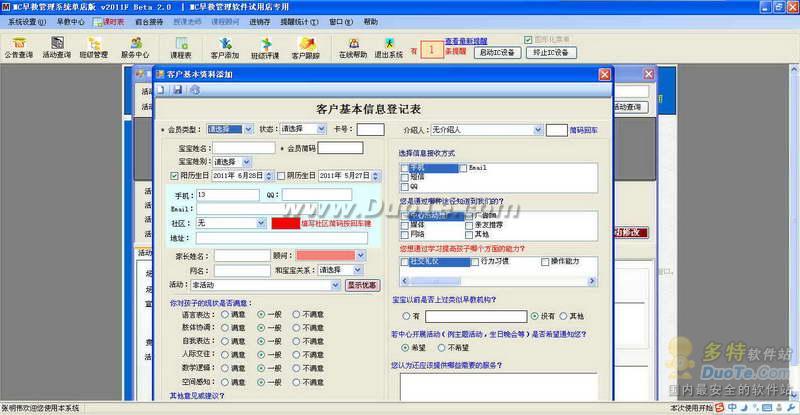Open the 进销存 menu
800x415 pixels.
pos(260,22)
